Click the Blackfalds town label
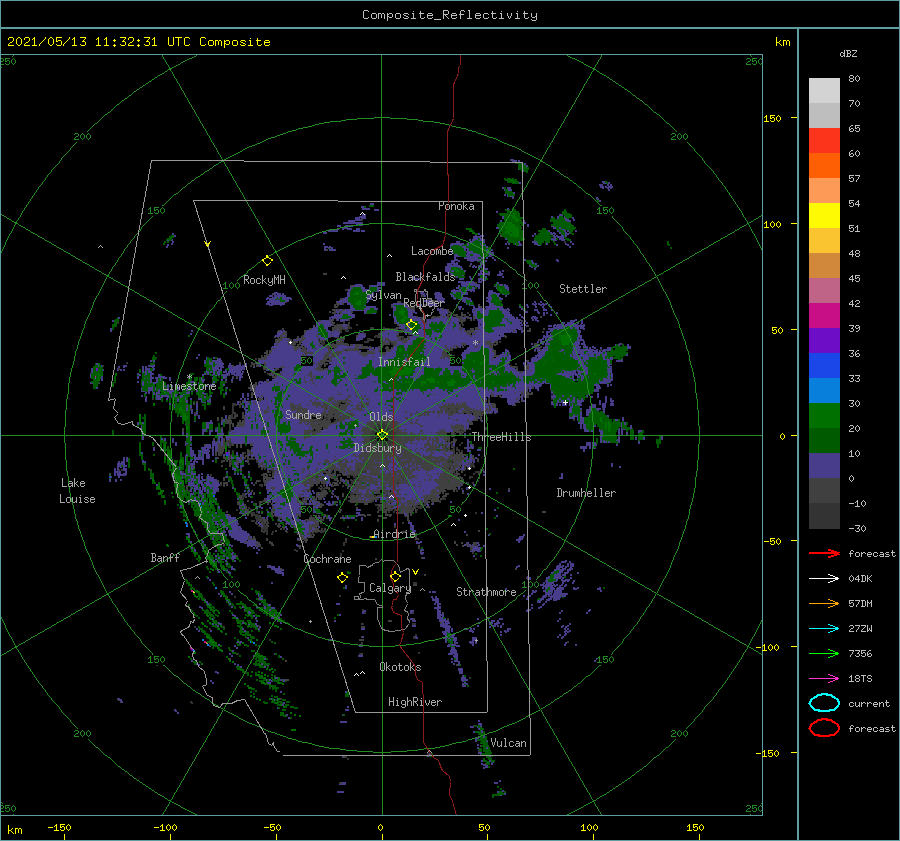 (425, 277)
